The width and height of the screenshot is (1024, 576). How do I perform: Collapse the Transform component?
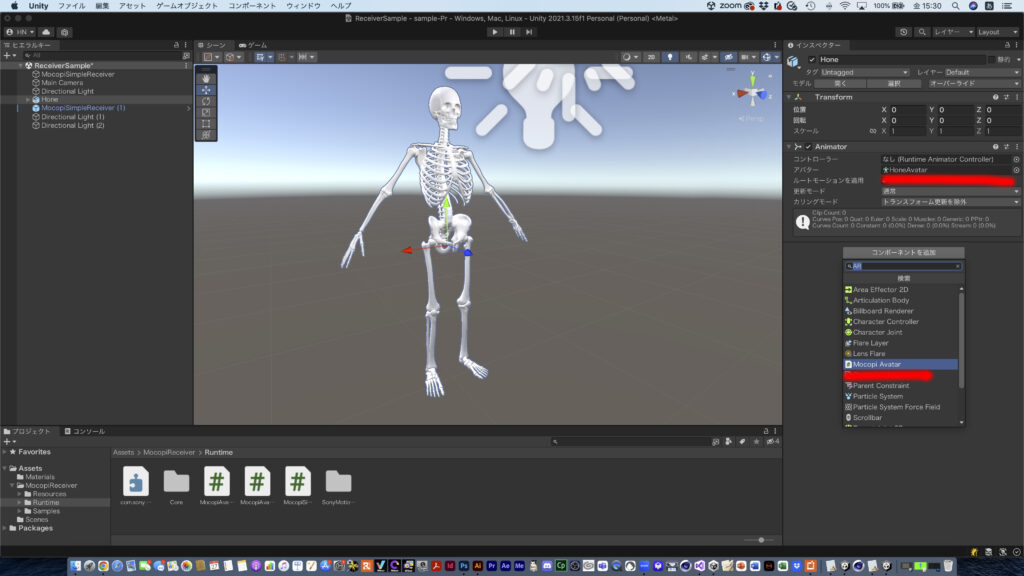tap(789, 97)
